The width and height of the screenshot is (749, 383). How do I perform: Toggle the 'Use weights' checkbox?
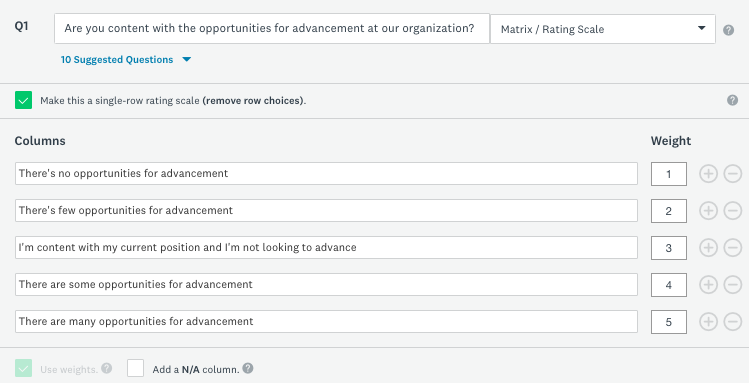(23, 368)
